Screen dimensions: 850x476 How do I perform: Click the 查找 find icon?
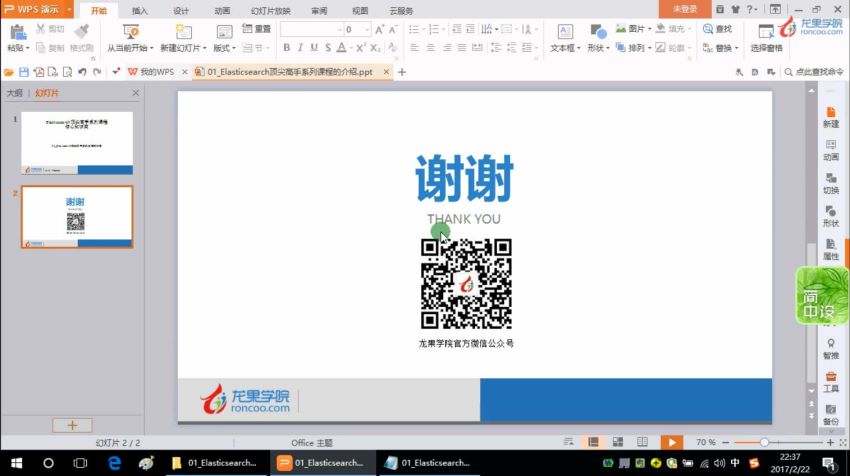coord(709,30)
